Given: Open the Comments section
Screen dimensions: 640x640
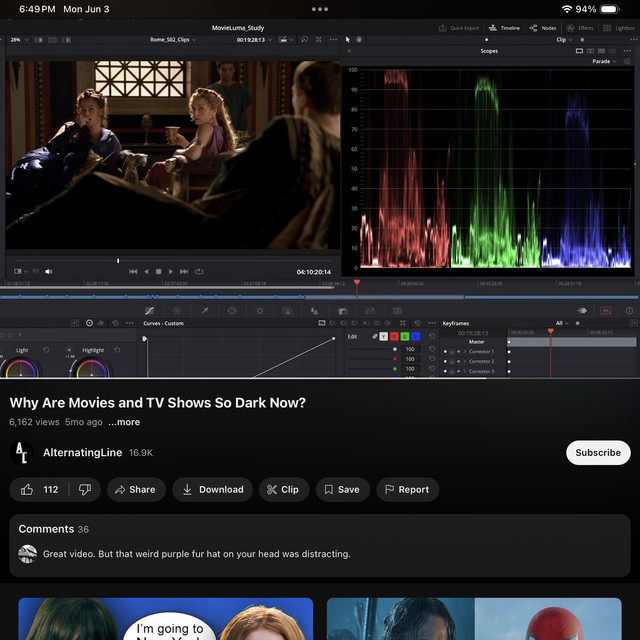Looking at the screenshot, I should click(x=320, y=545).
